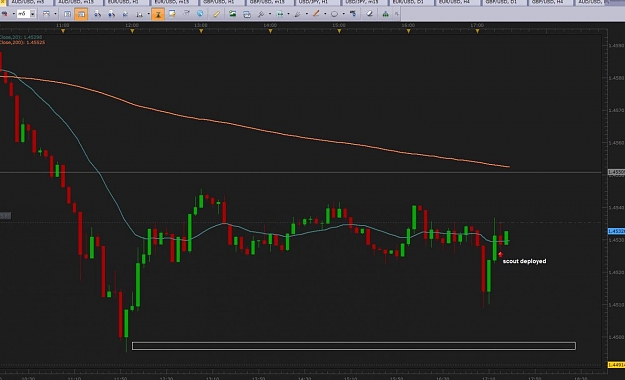The height and width of the screenshot is (380, 625).
Task: Expand the arrow beside the first toolbar icon
Action: pos(13,14)
